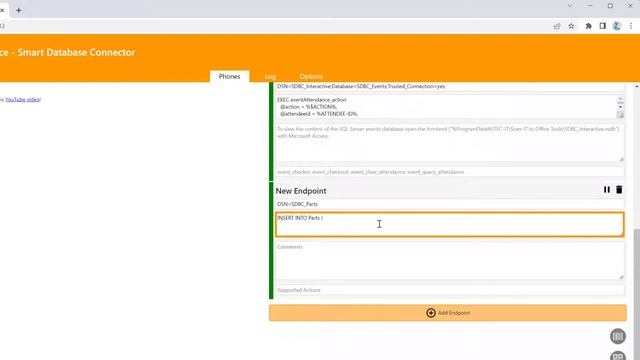This screenshot has width=640, height=360.
Task: Bookmark this page with the star icon
Action: (571, 26)
